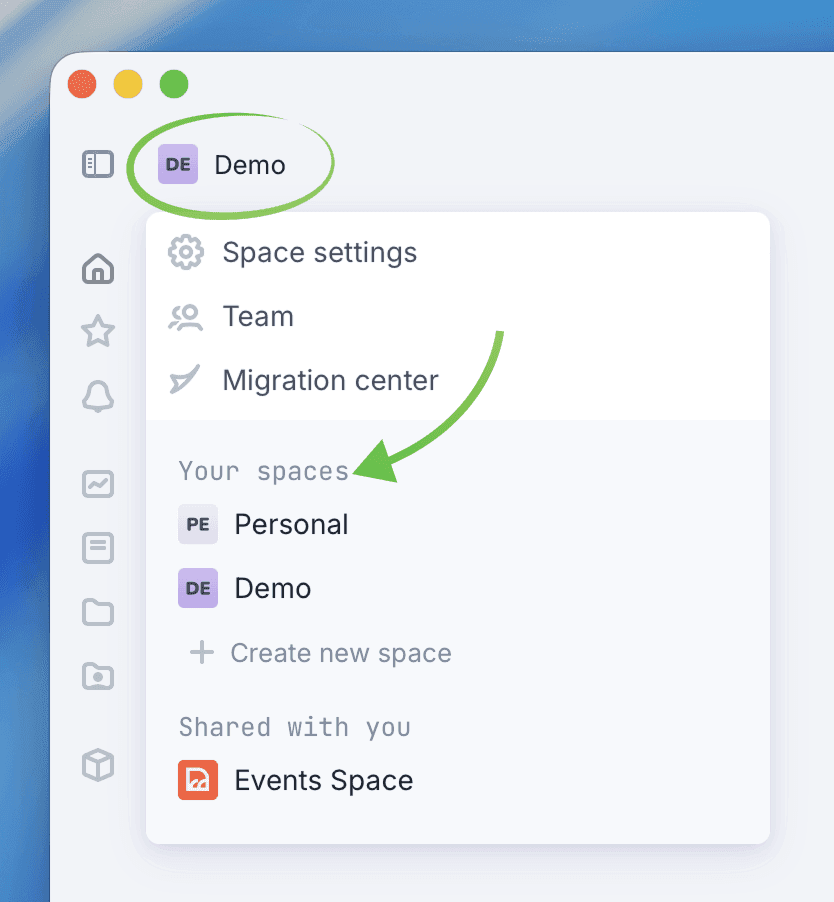Screen dimensions: 834x902
Task: Go to Home in sidebar
Action: [x=98, y=268]
